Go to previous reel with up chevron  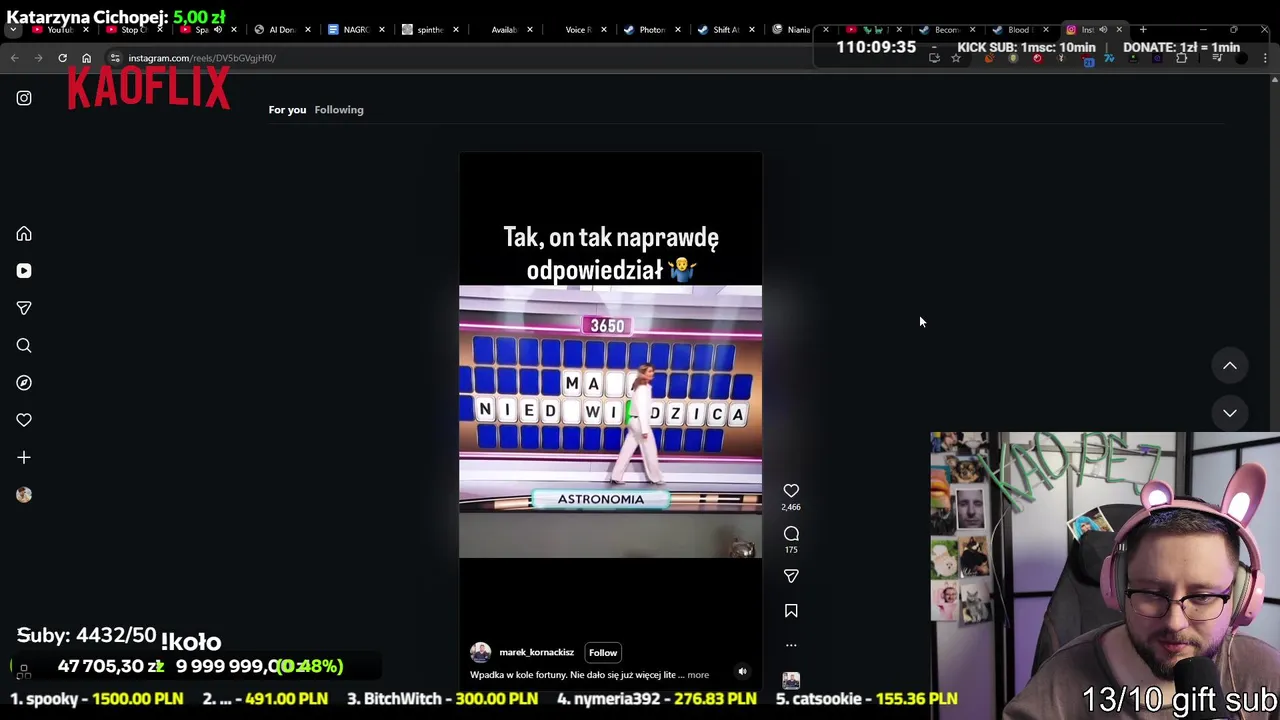pos(1230,366)
